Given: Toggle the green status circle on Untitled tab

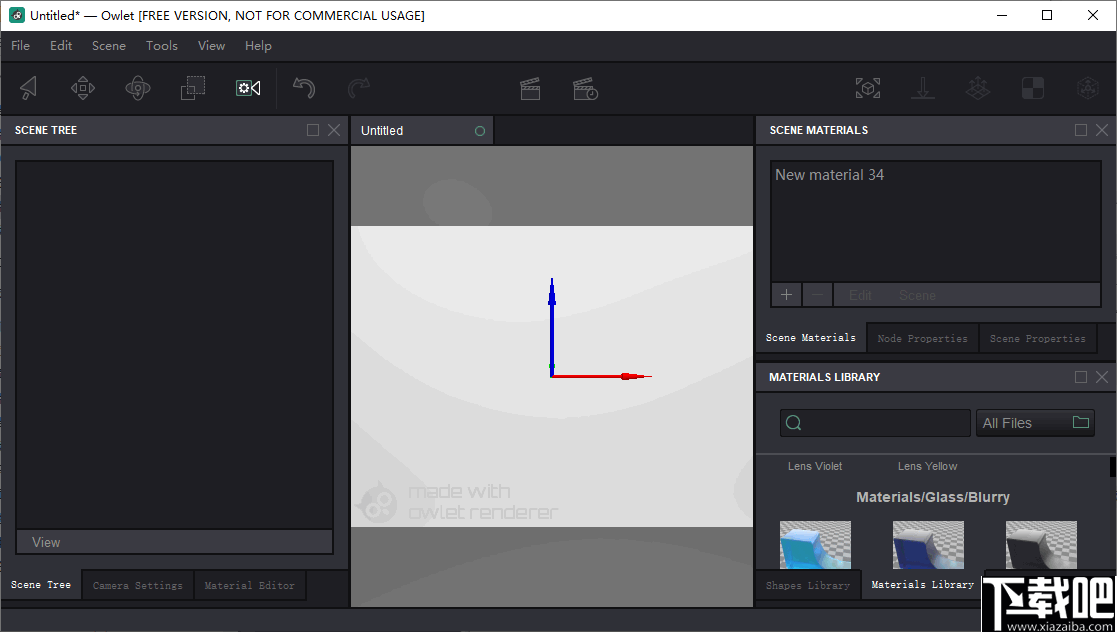Looking at the screenshot, I should (480, 130).
